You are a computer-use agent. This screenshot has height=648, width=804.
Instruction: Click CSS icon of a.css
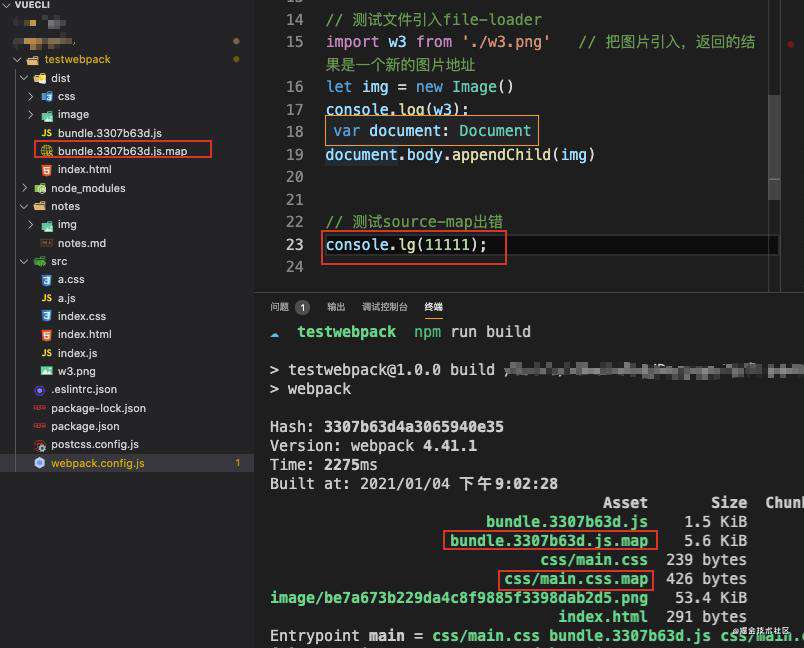pyautogui.click(x=47, y=280)
